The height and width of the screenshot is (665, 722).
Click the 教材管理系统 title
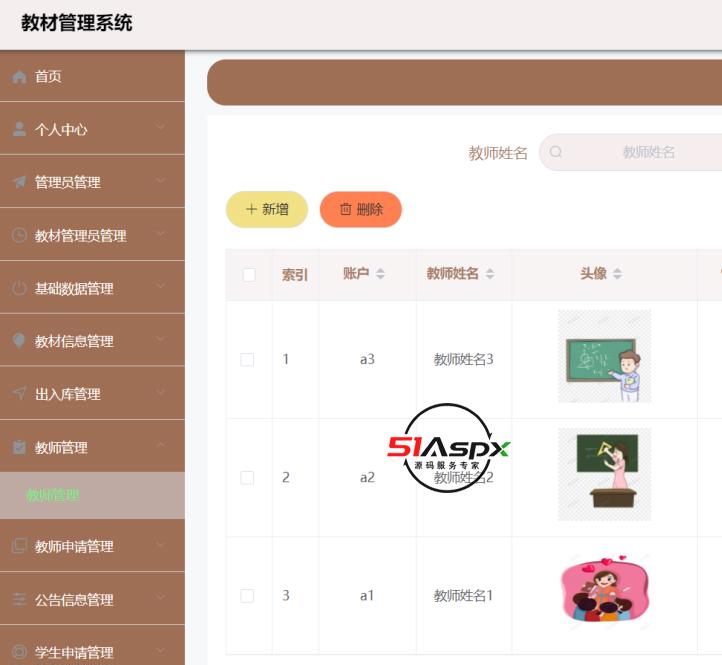click(x=76, y=23)
